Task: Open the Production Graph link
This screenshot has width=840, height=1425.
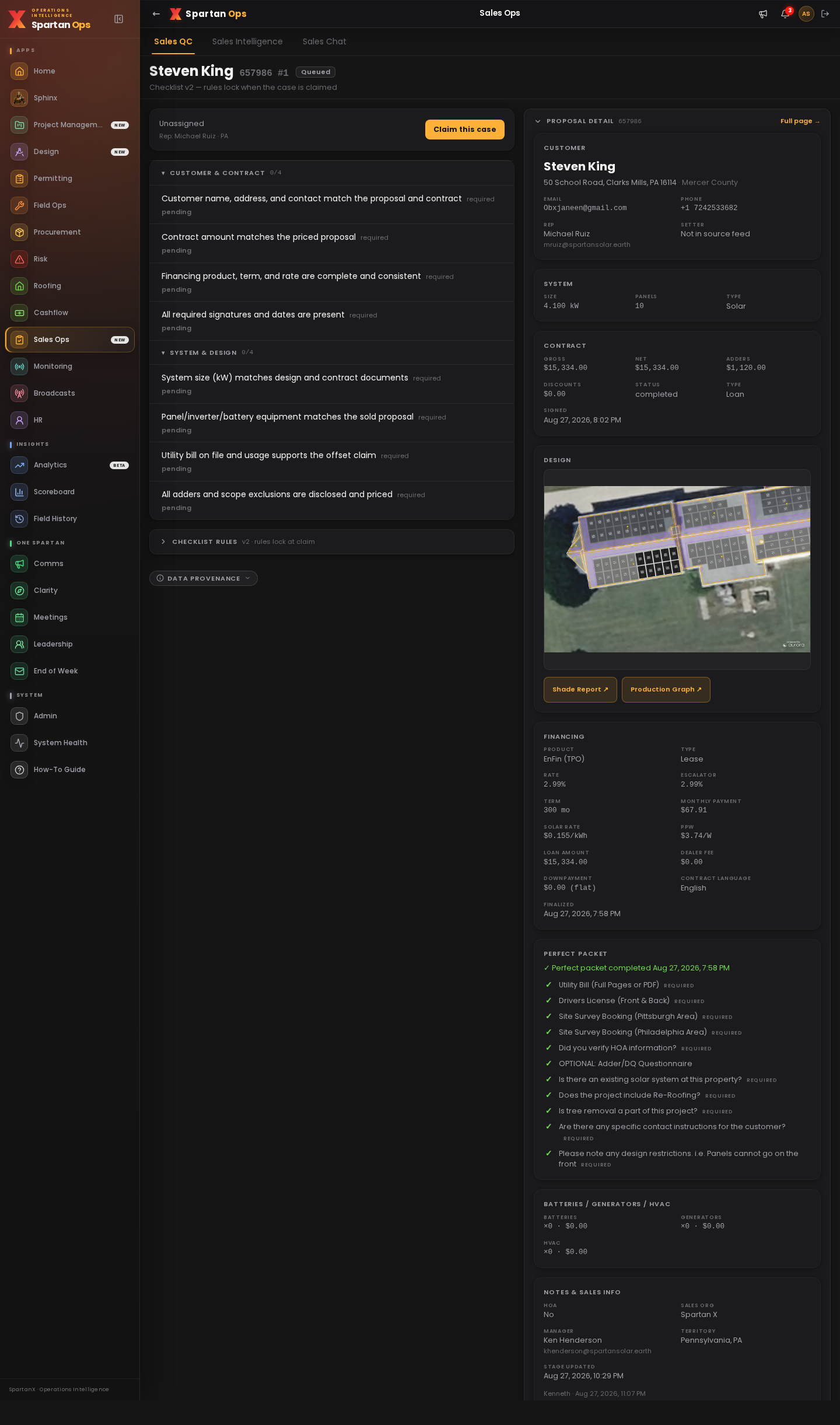Action: (x=666, y=690)
